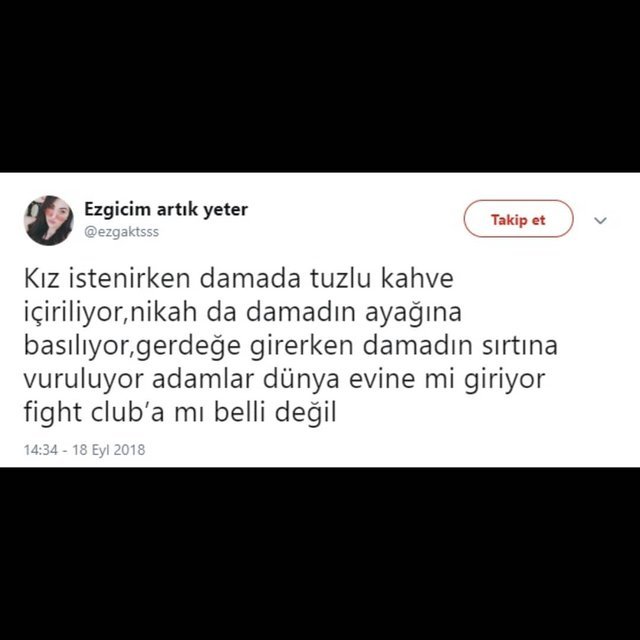Image resolution: width=640 pixels, height=640 pixels.
Task: Click the word "gerdeğe" in the tweet
Action: [188, 347]
